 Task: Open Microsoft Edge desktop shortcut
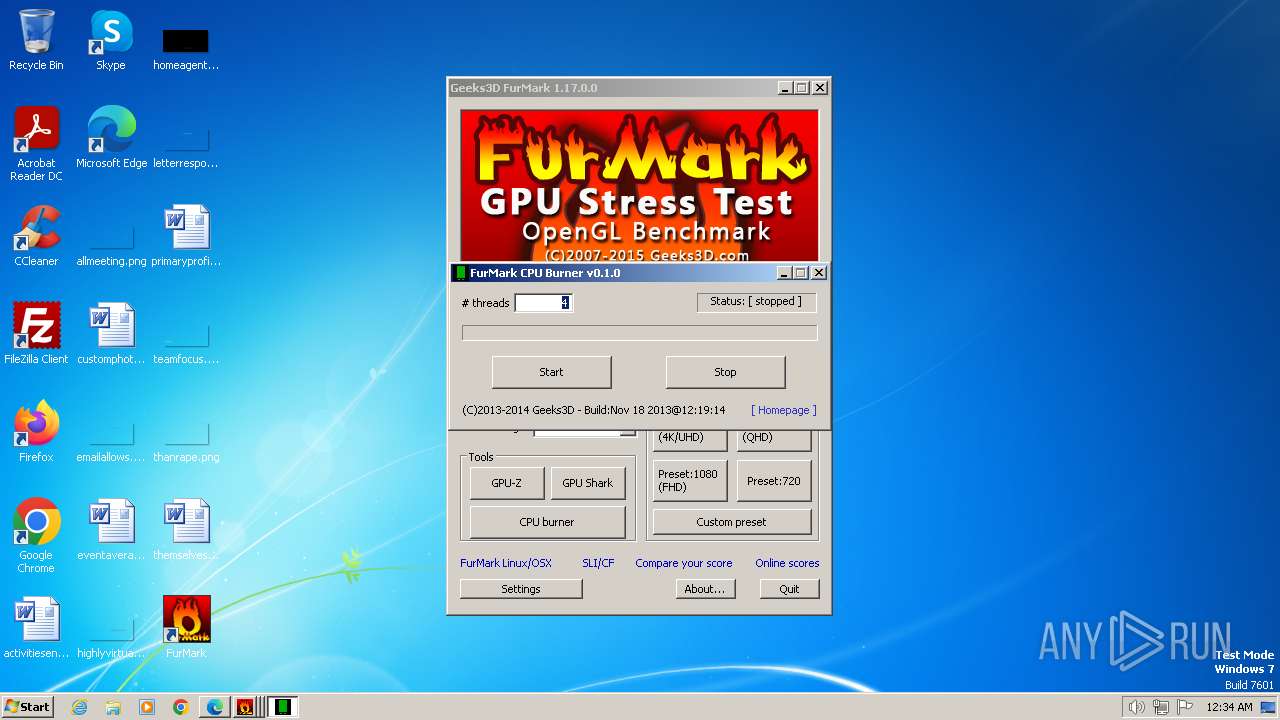click(x=111, y=138)
